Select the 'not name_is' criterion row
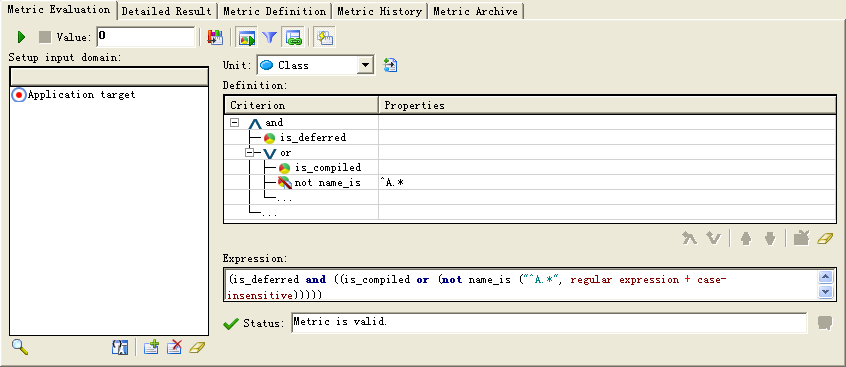Image resolution: width=846 pixels, height=367 pixels. tap(530, 182)
